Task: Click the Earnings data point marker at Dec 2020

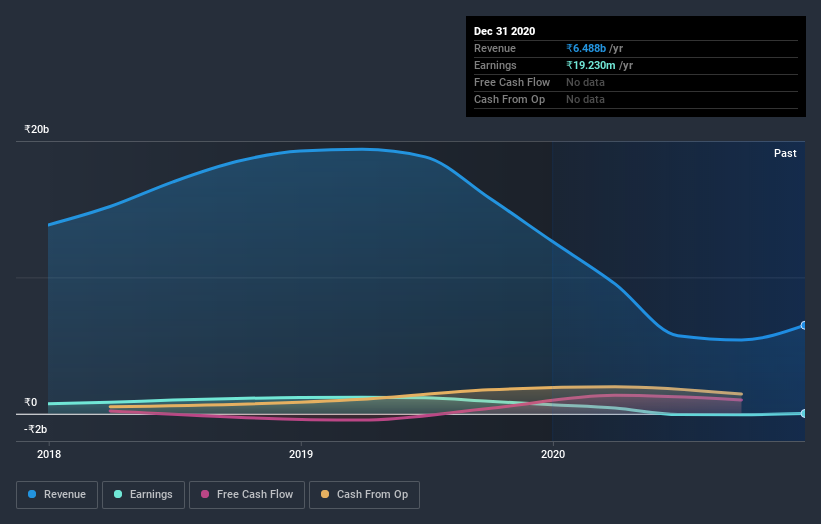Action: point(803,413)
